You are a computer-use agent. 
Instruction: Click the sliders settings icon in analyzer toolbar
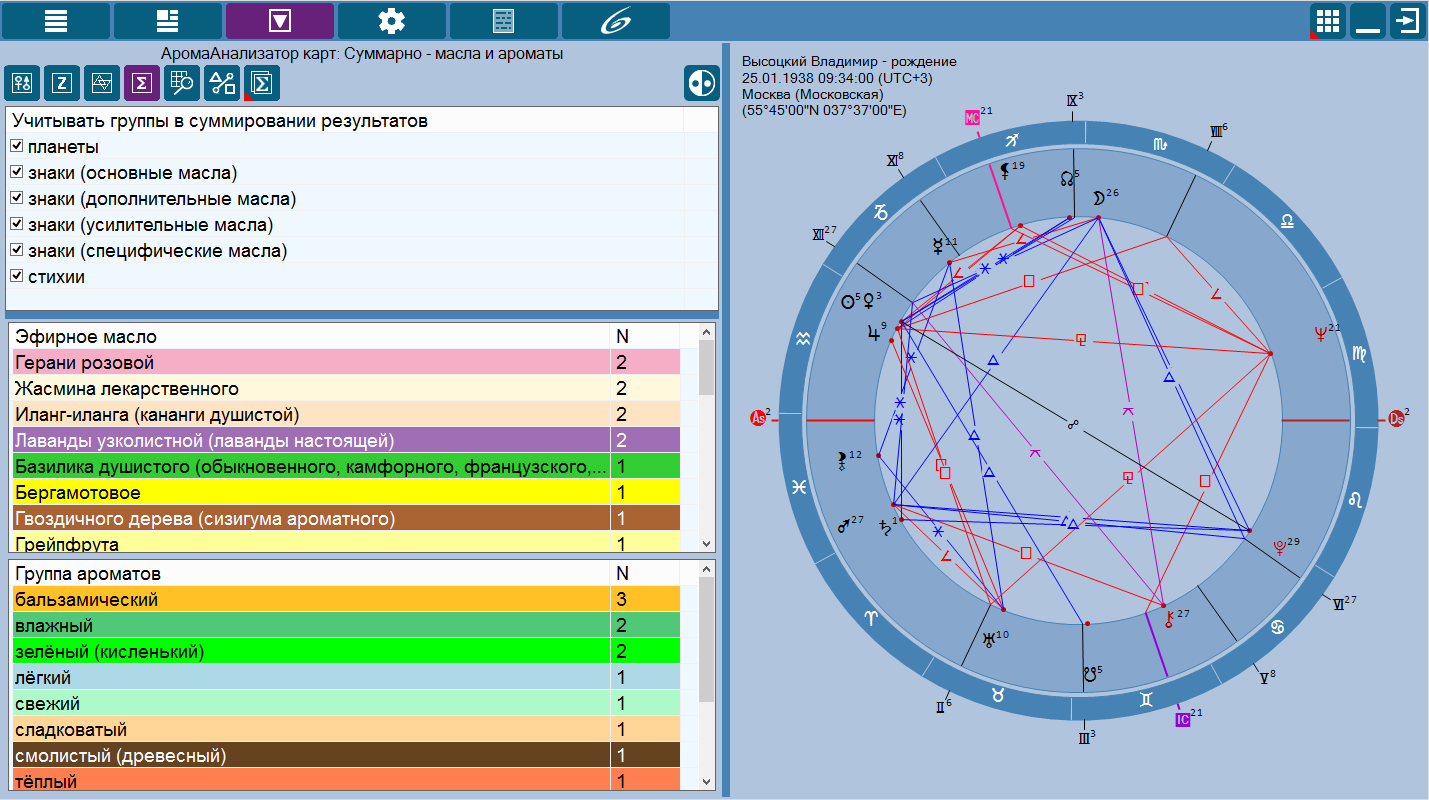click(22, 84)
